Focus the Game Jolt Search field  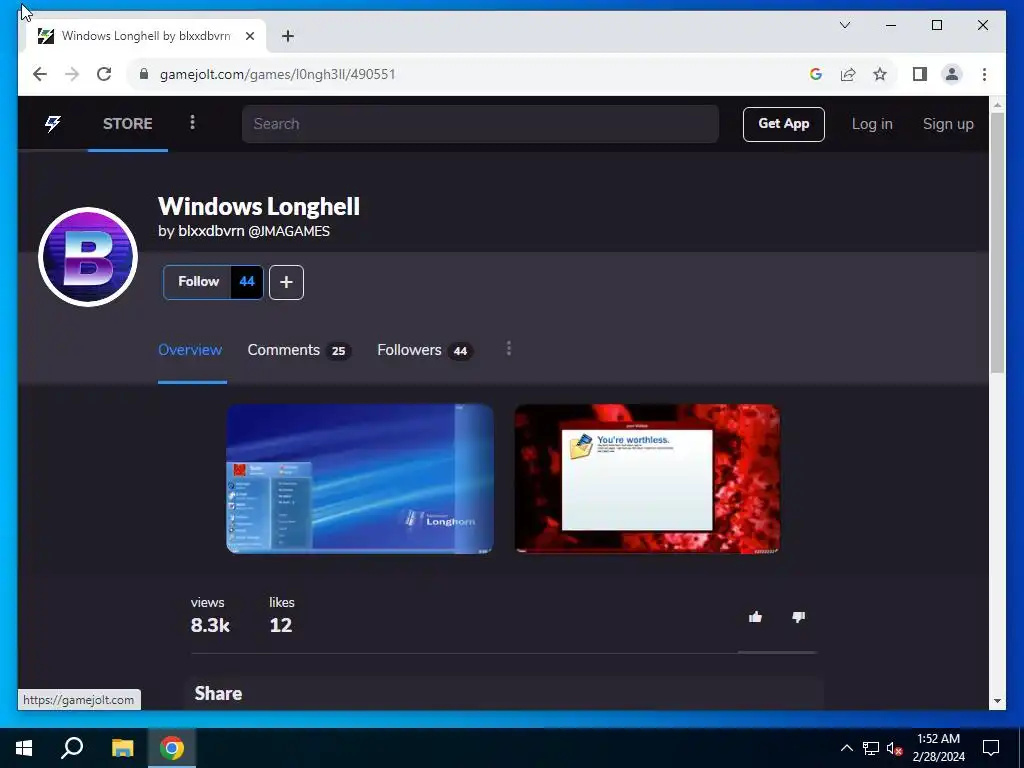pos(480,123)
